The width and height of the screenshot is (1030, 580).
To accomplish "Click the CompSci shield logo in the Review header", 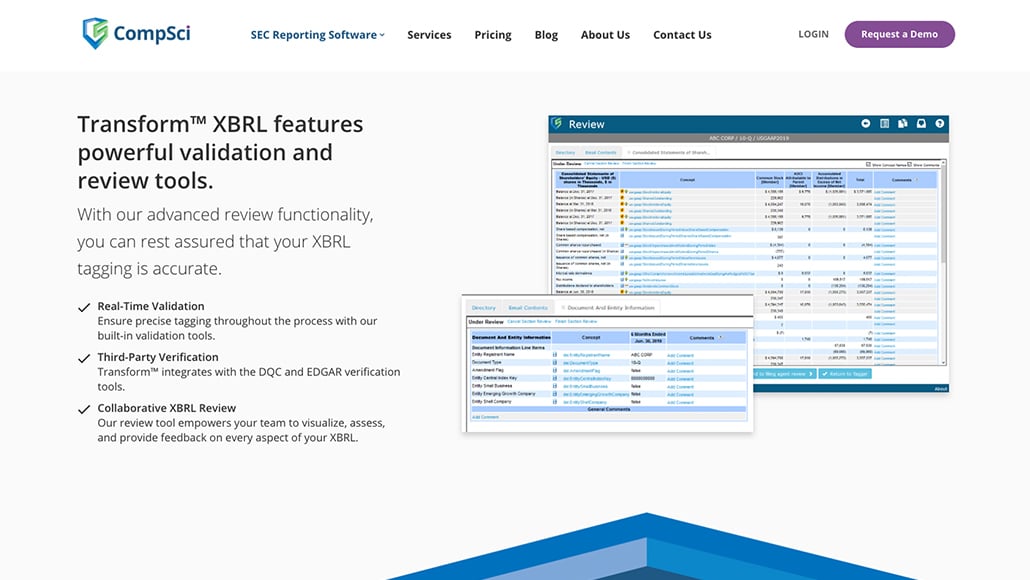I will (556, 122).
